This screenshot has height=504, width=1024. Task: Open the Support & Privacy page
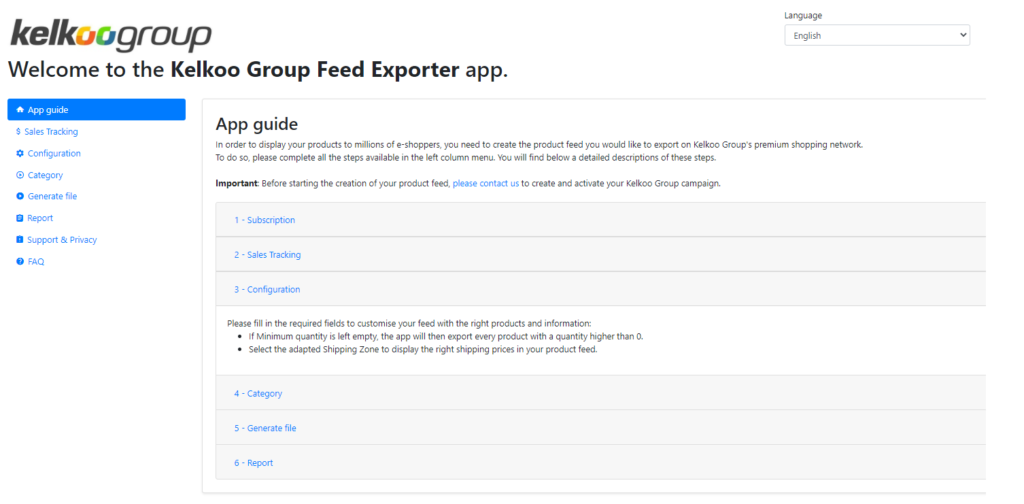pyautogui.click(x=97, y=240)
